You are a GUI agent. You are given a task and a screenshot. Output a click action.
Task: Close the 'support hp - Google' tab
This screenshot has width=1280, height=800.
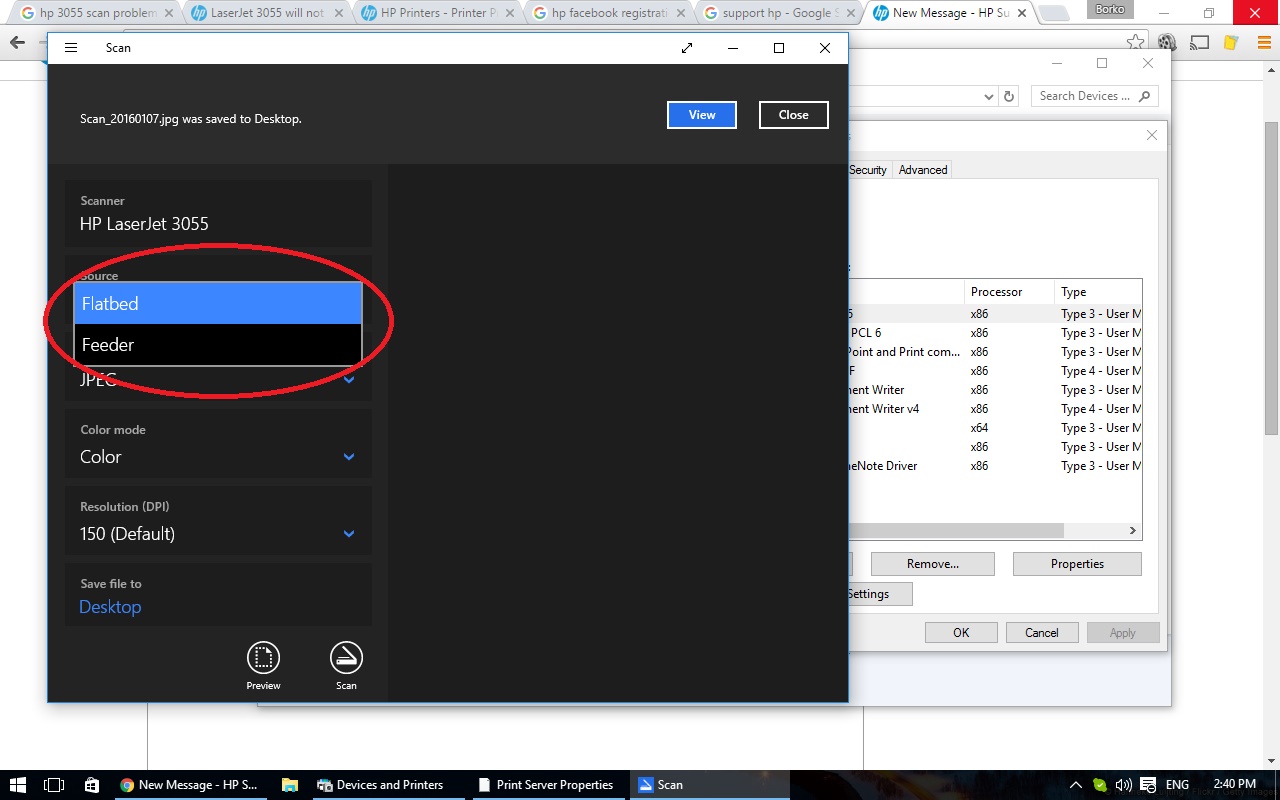point(851,14)
